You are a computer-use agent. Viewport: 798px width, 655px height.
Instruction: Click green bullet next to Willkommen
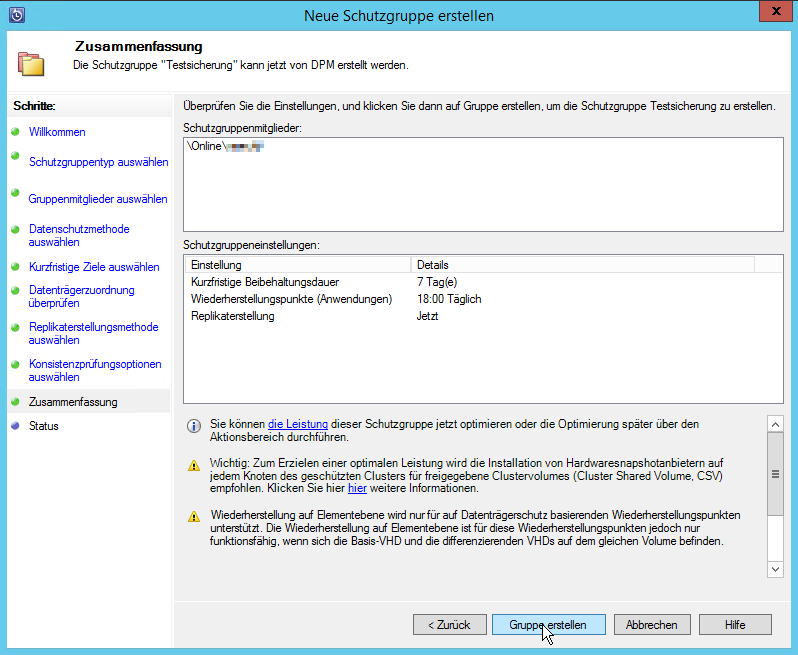click(x=15, y=132)
